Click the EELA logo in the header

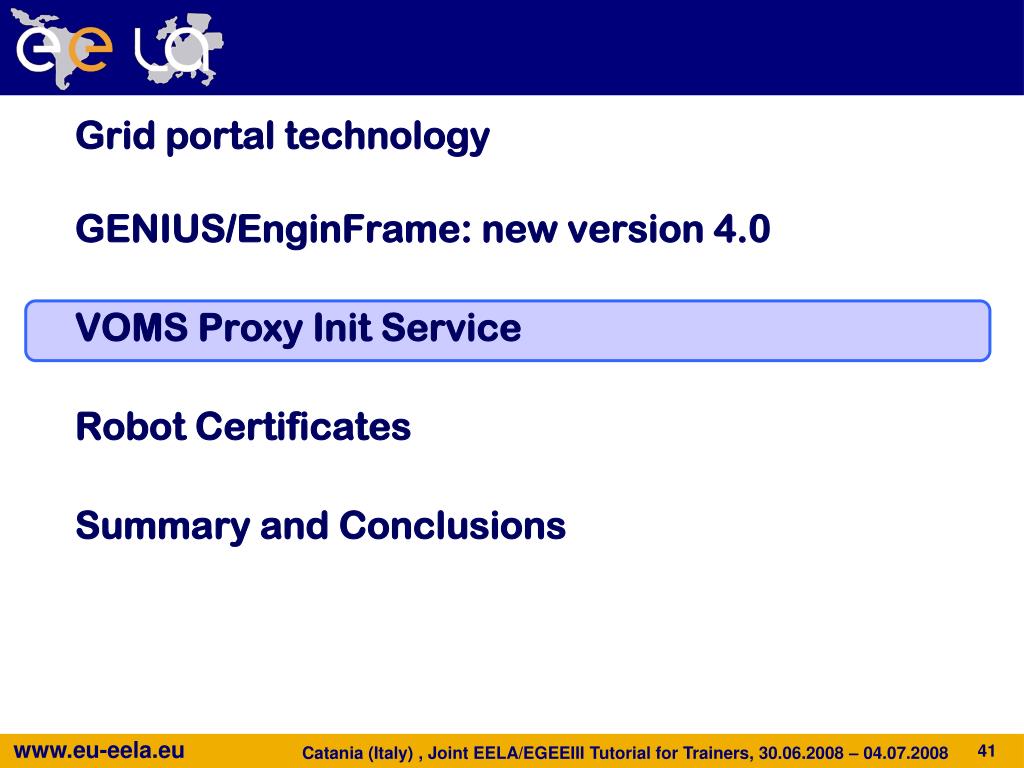(x=118, y=49)
